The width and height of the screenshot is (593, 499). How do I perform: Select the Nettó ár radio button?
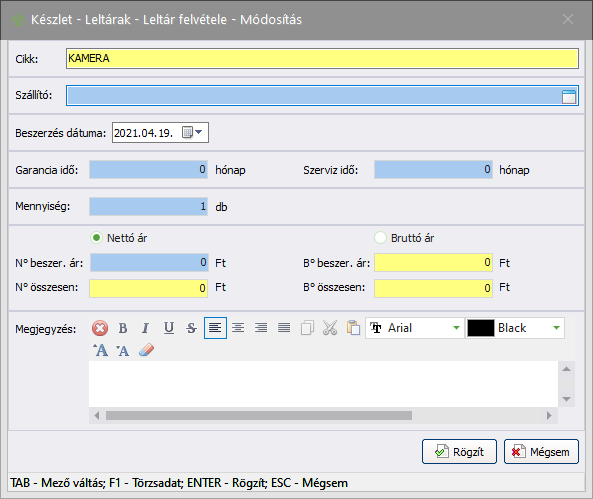coord(96,238)
